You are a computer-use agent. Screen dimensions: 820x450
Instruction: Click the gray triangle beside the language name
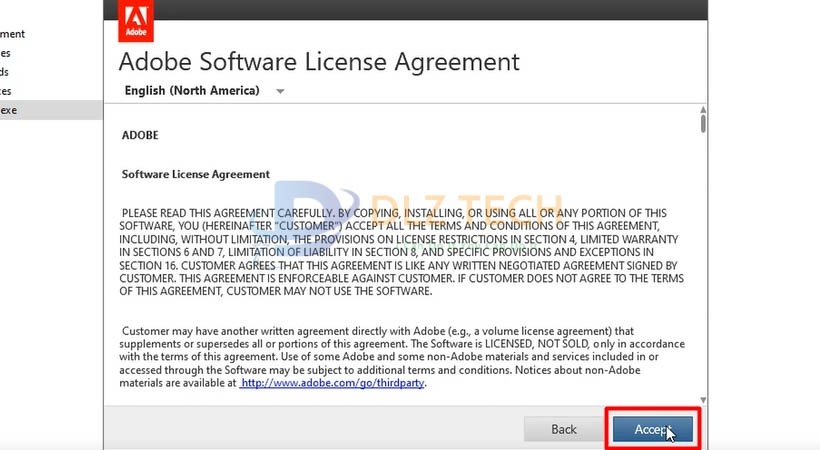pyautogui.click(x=280, y=92)
